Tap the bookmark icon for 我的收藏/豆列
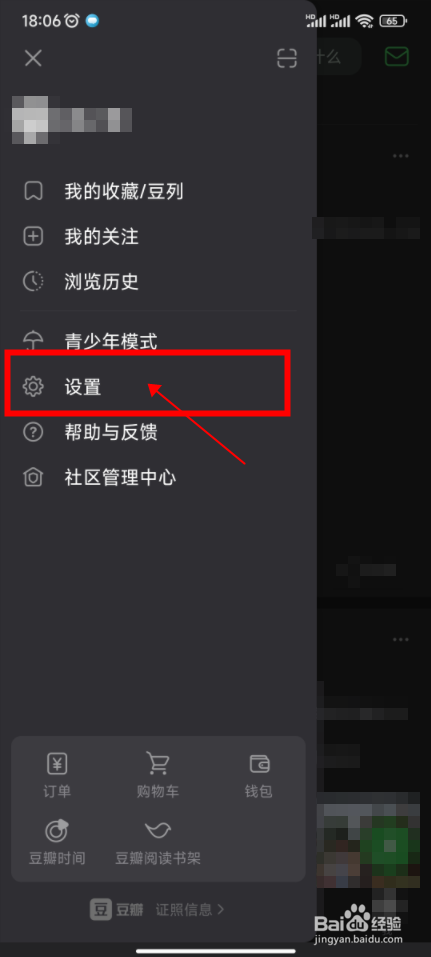The image size is (431, 957). (x=33, y=192)
